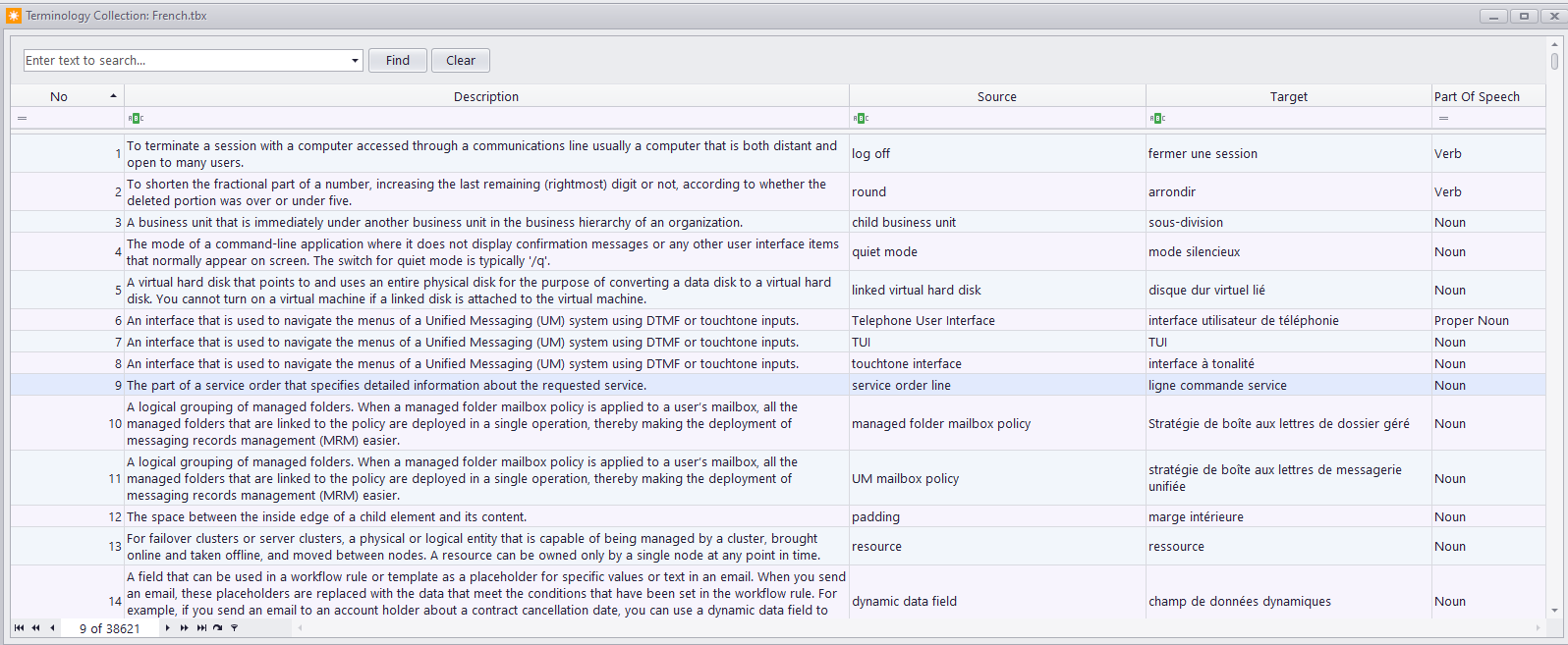Image resolution: width=1568 pixels, height=645 pixels.
Task: Select the 'resource' source cell
Action: point(997,547)
